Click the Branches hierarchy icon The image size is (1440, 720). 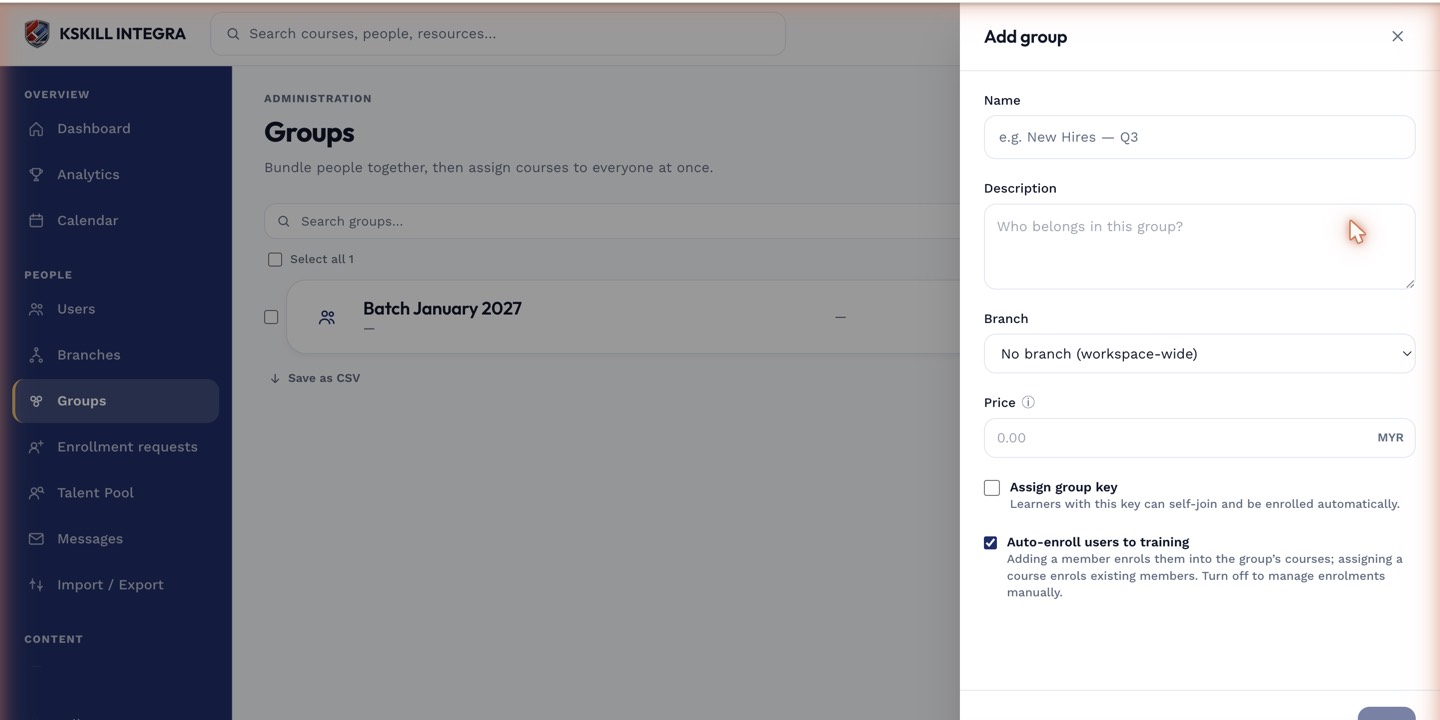tap(36, 355)
